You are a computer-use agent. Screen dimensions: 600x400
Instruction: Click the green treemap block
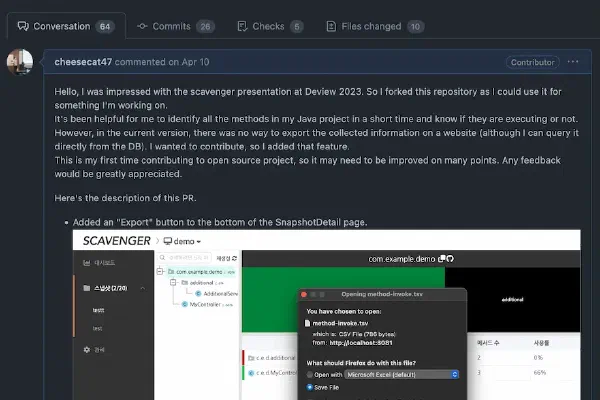coord(343,278)
